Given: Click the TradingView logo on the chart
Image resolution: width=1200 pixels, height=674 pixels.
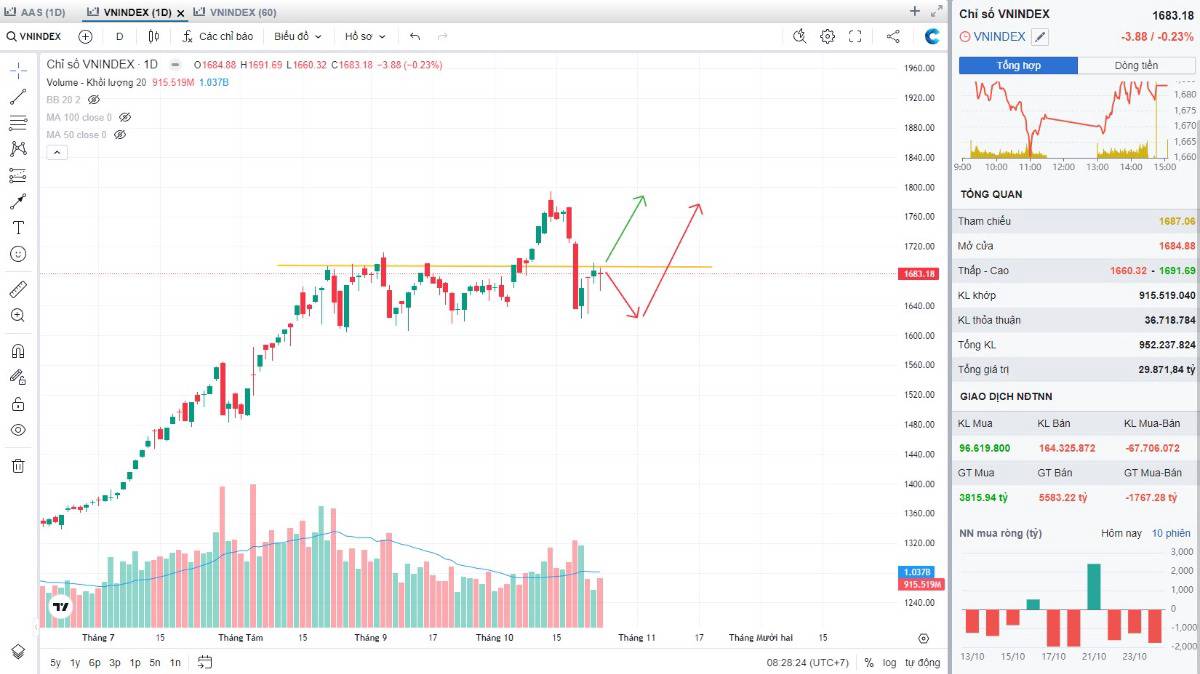Looking at the screenshot, I should 62,606.
